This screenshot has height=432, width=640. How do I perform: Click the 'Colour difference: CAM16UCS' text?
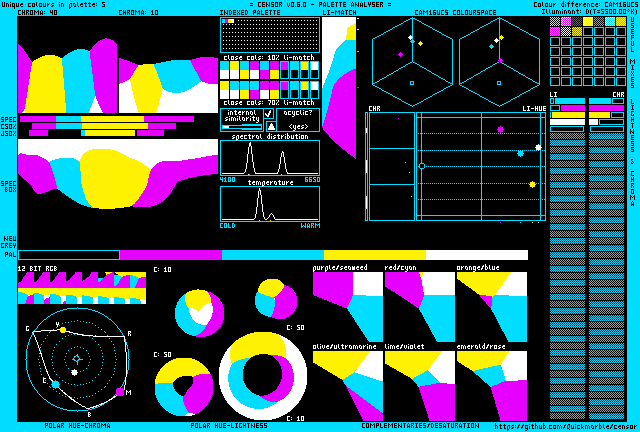585,4
